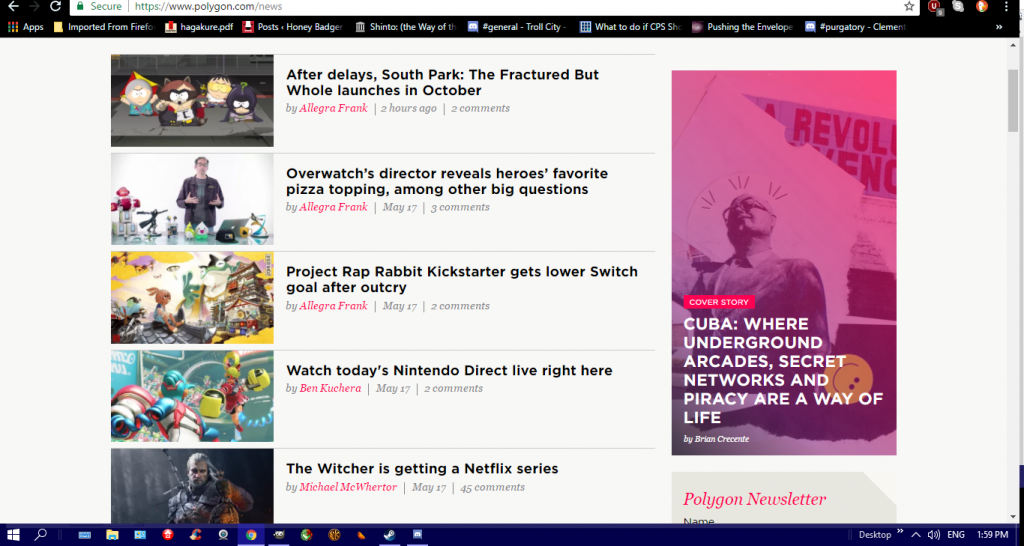Open the Shinto bookmark
Viewport: 1024px width, 546px height.
[406, 27]
